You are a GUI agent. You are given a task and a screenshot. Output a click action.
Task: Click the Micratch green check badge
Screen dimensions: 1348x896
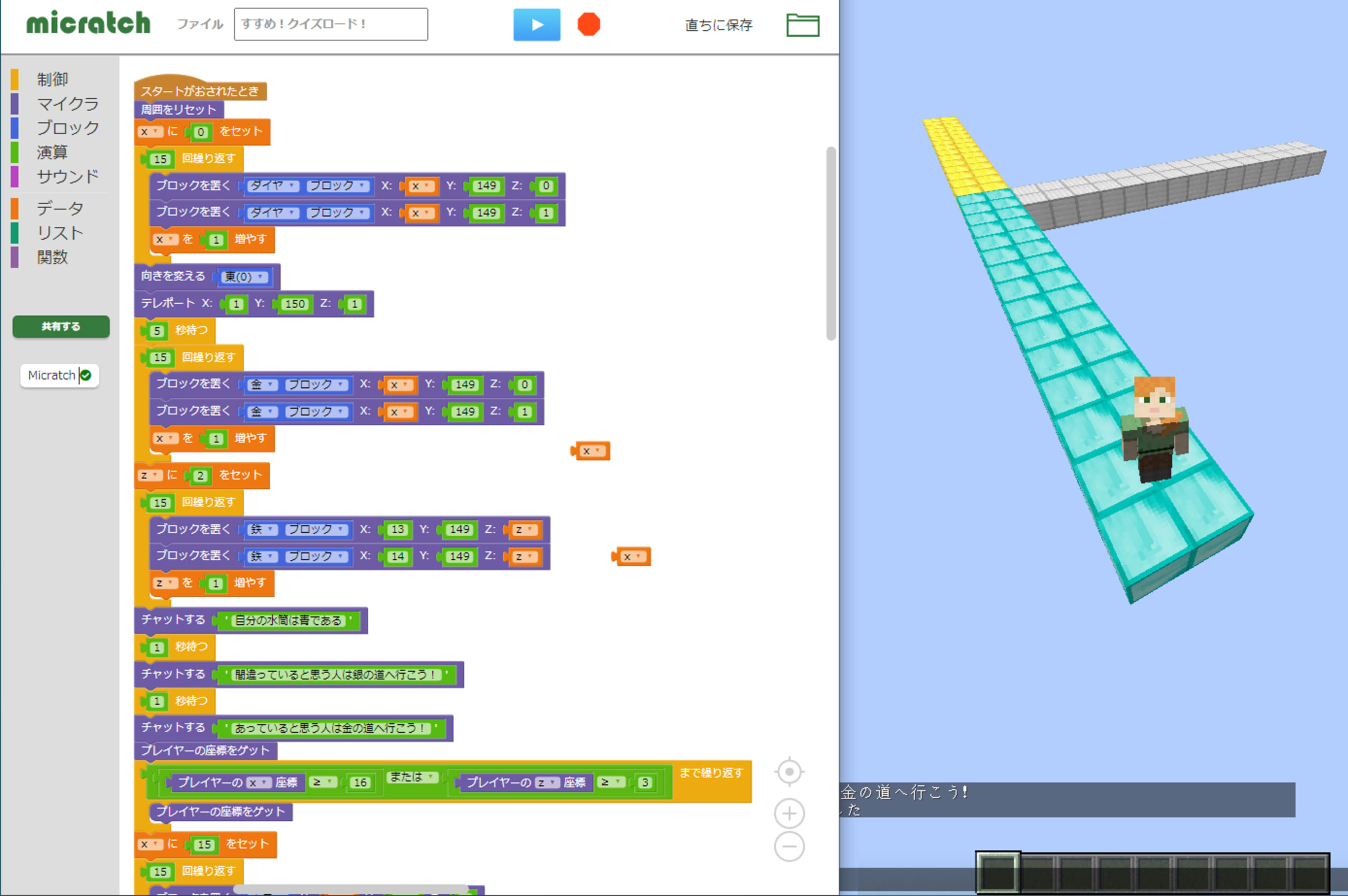pyautogui.click(x=86, y=376)
